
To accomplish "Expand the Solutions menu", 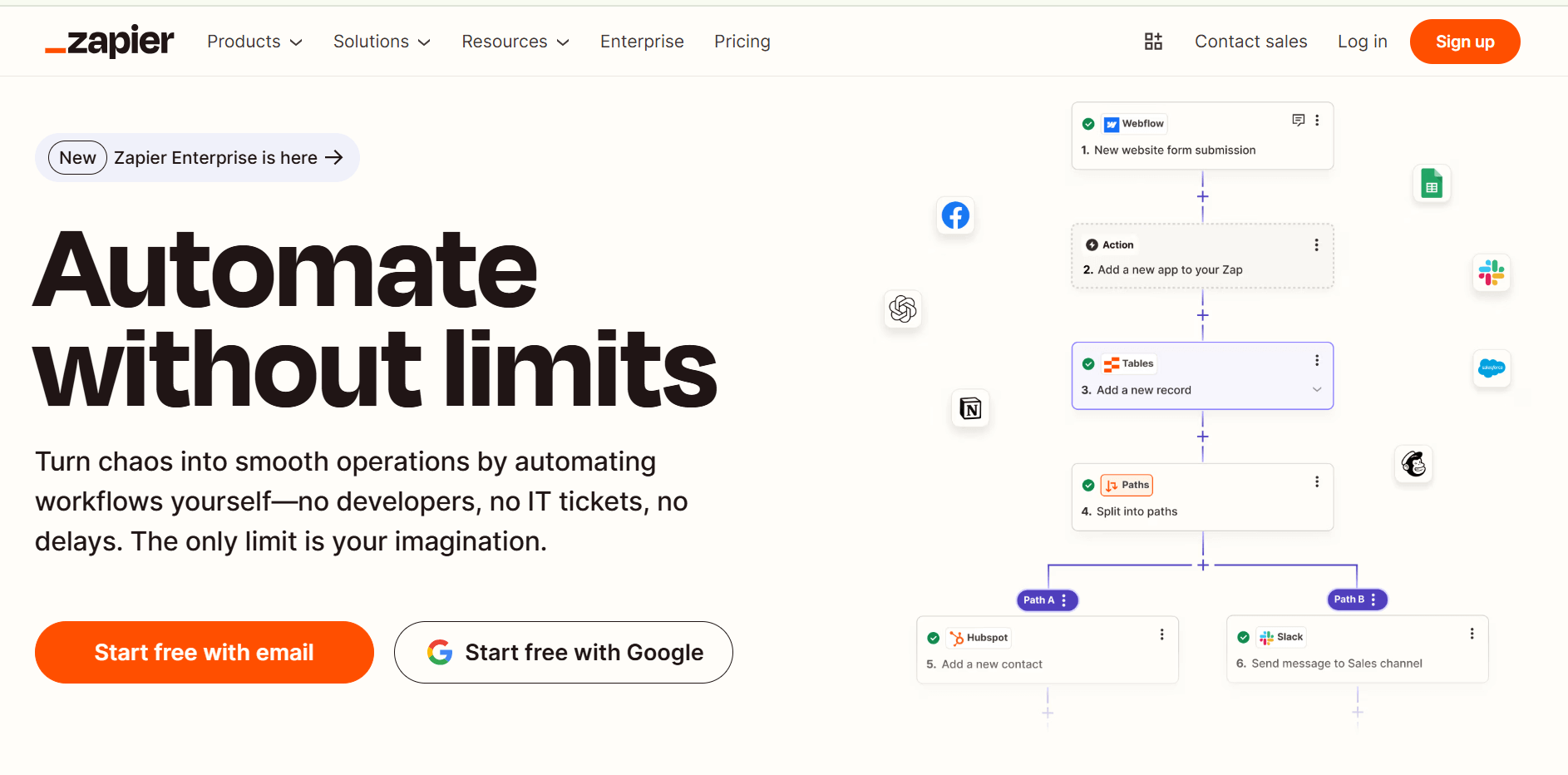I will click(382, 42).
